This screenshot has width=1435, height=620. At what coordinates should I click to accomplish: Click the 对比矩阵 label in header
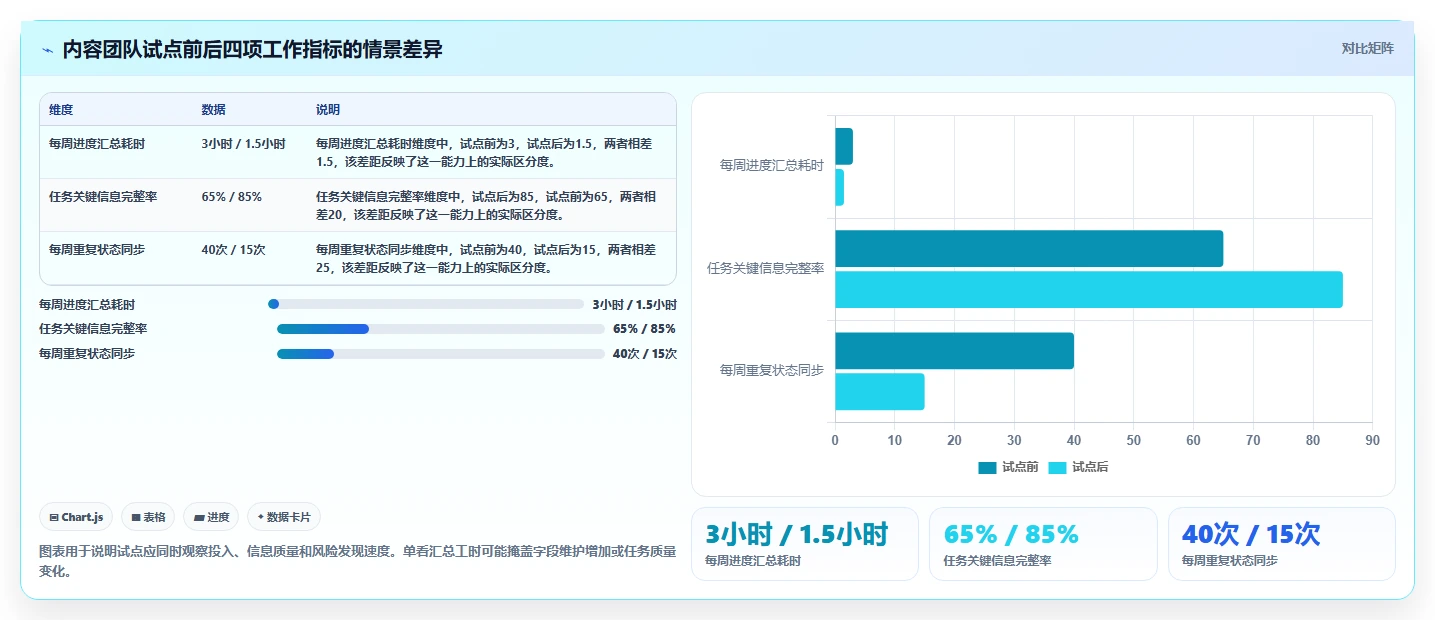tap(1367, 48)
